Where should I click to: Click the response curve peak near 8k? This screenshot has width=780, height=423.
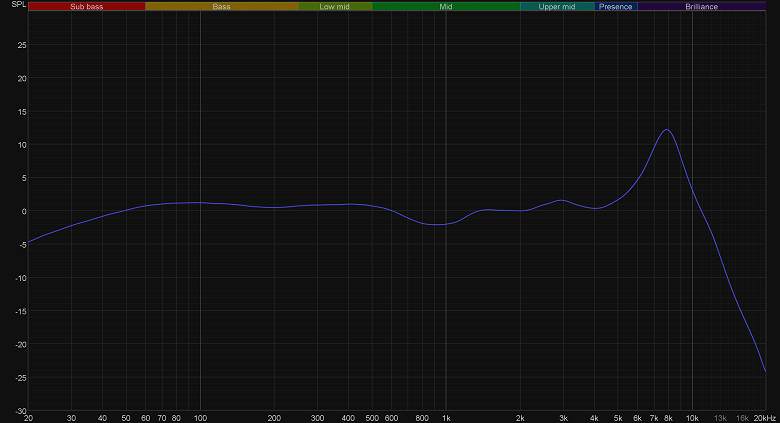[x=667, y=130]
